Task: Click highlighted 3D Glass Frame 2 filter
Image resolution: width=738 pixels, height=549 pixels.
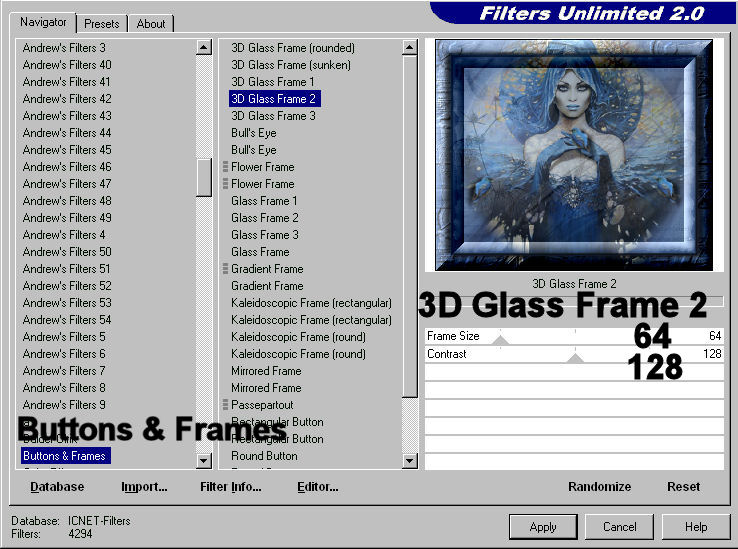Action: click(x=274, y=98)
